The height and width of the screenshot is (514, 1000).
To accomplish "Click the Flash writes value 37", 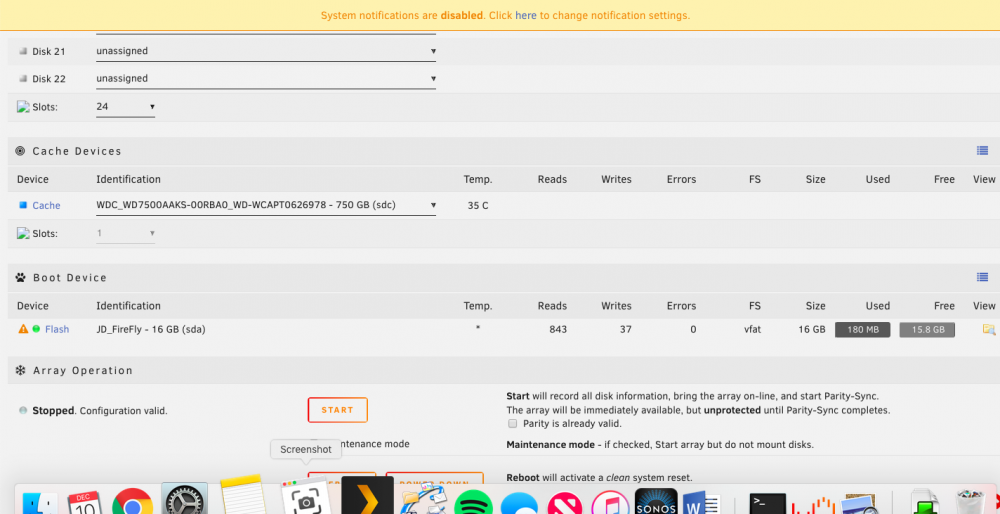I will [626, 329].
